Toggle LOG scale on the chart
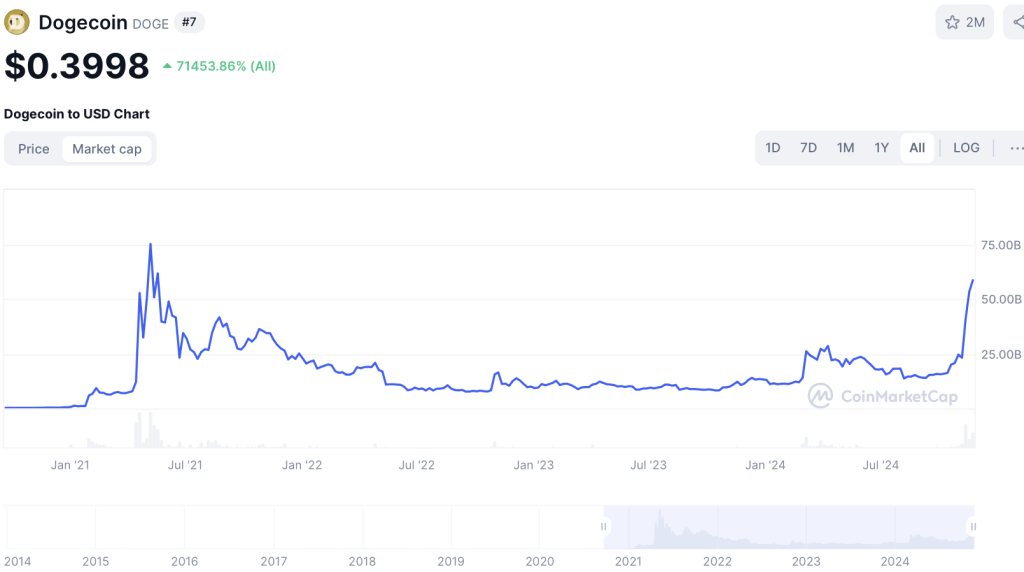This screenshot has width=1024, height=572. pos(966,148)
